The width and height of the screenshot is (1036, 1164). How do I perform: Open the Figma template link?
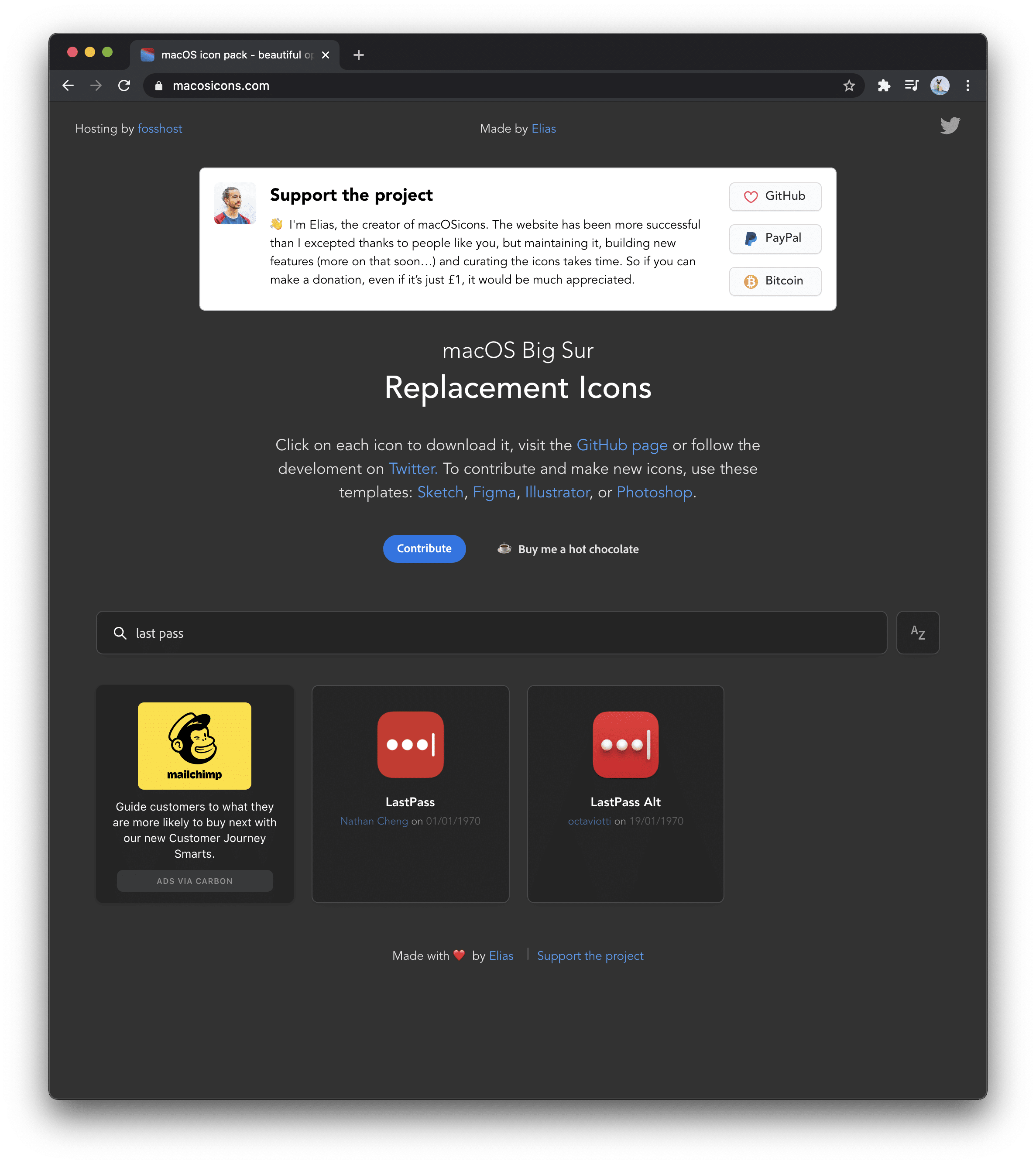[494, 492]
